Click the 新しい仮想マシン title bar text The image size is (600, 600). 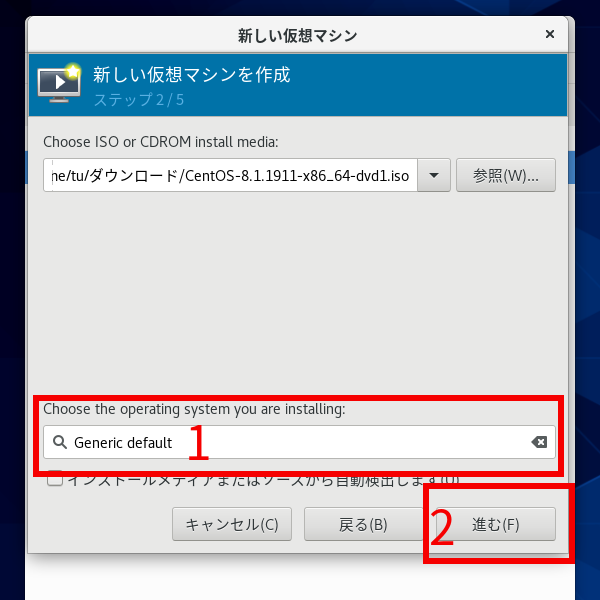tap(297, 36)
